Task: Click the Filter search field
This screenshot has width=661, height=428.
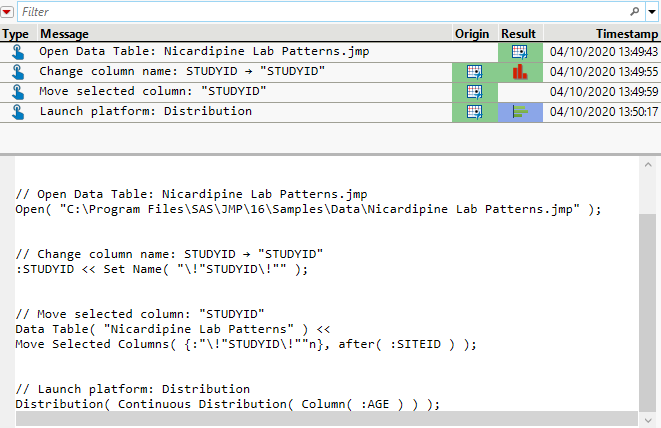Action: tap(320, 12)
